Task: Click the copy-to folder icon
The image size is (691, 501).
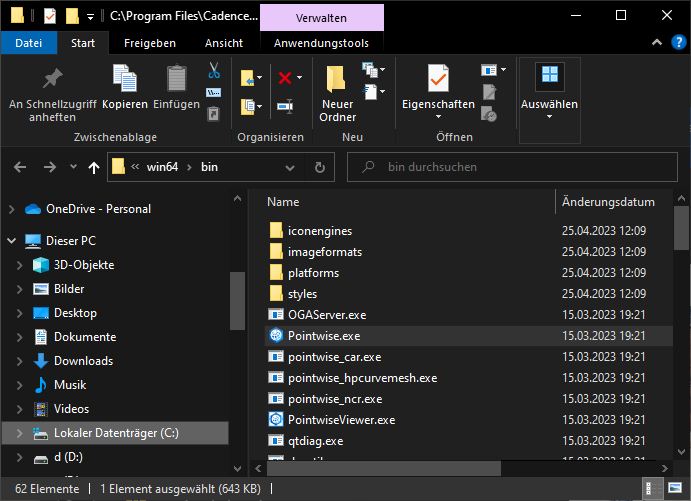Action: tap(248, 107)
